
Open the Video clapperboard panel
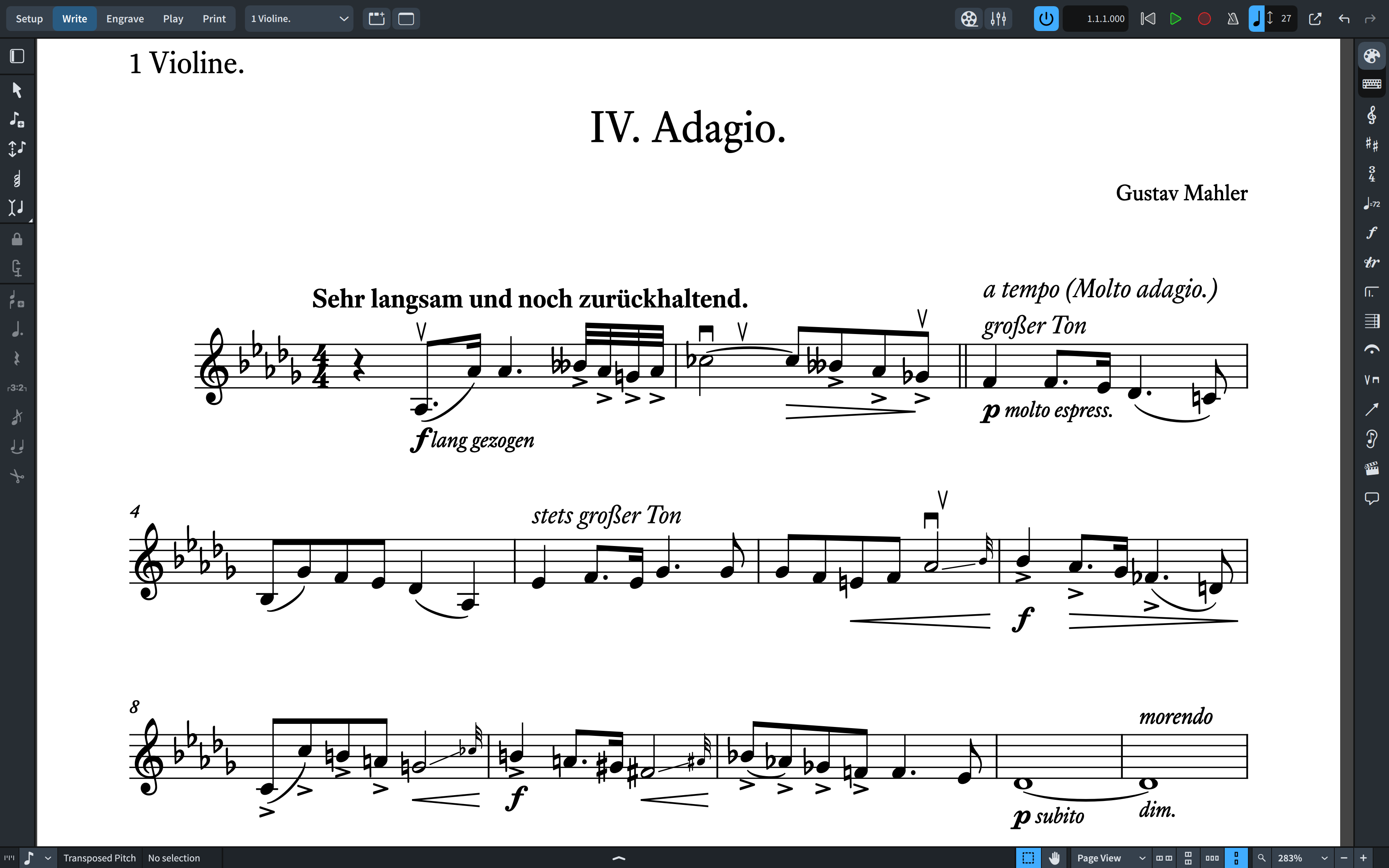pyautogui.click(x=1372, y=468)
